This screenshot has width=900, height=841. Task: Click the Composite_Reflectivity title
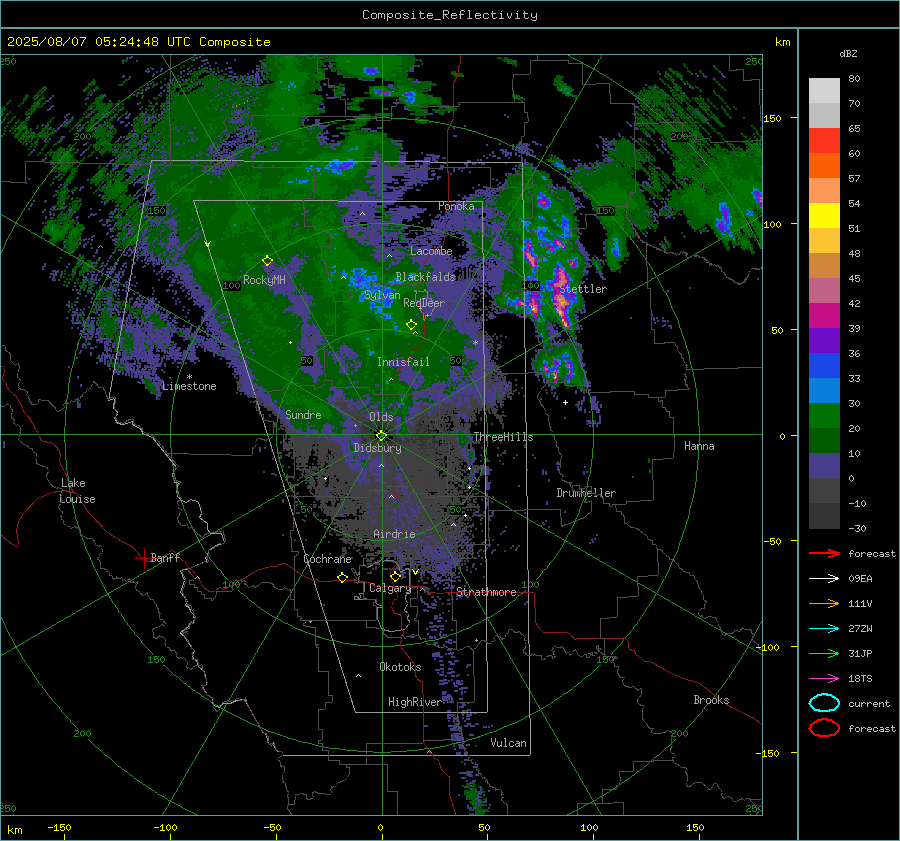(x=450, y=15)
